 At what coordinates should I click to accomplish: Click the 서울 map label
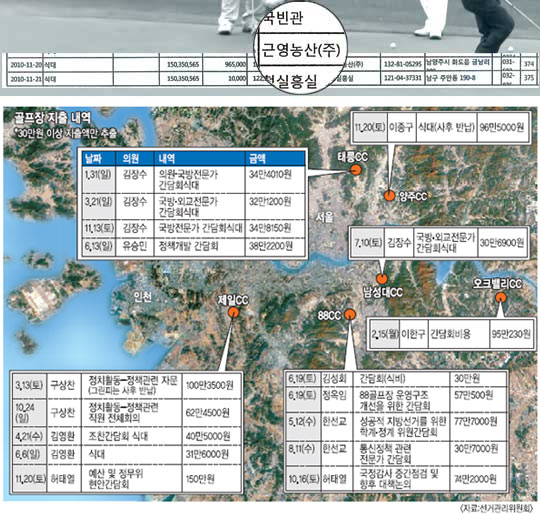325,217
